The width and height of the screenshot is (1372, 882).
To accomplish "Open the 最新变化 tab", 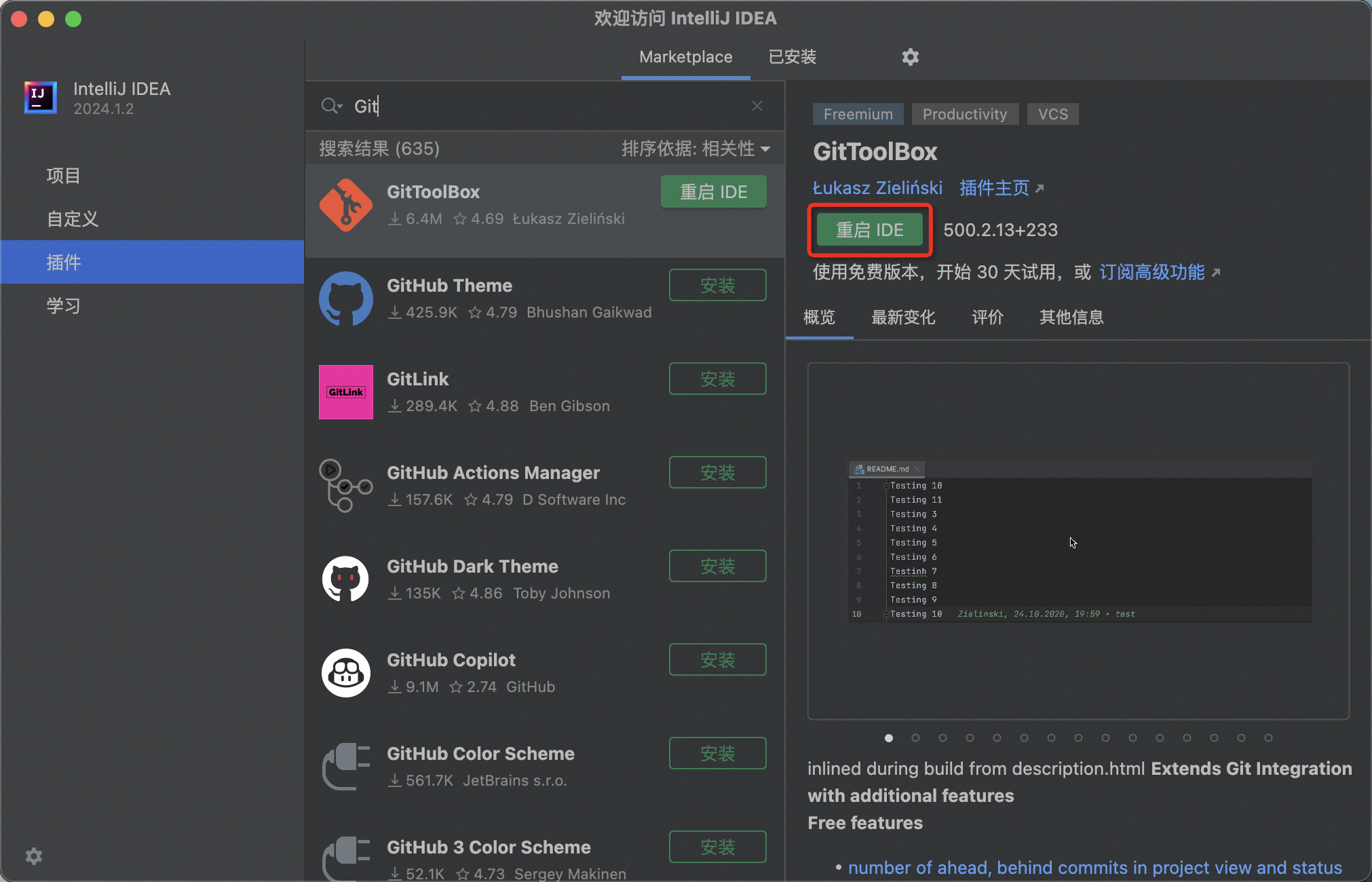I will click(x=902, y=318).
